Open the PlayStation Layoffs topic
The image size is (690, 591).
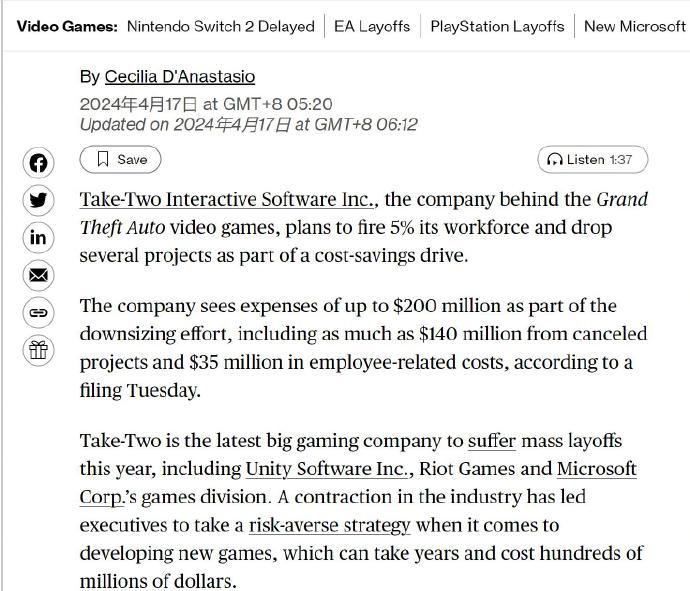point(497,26)
